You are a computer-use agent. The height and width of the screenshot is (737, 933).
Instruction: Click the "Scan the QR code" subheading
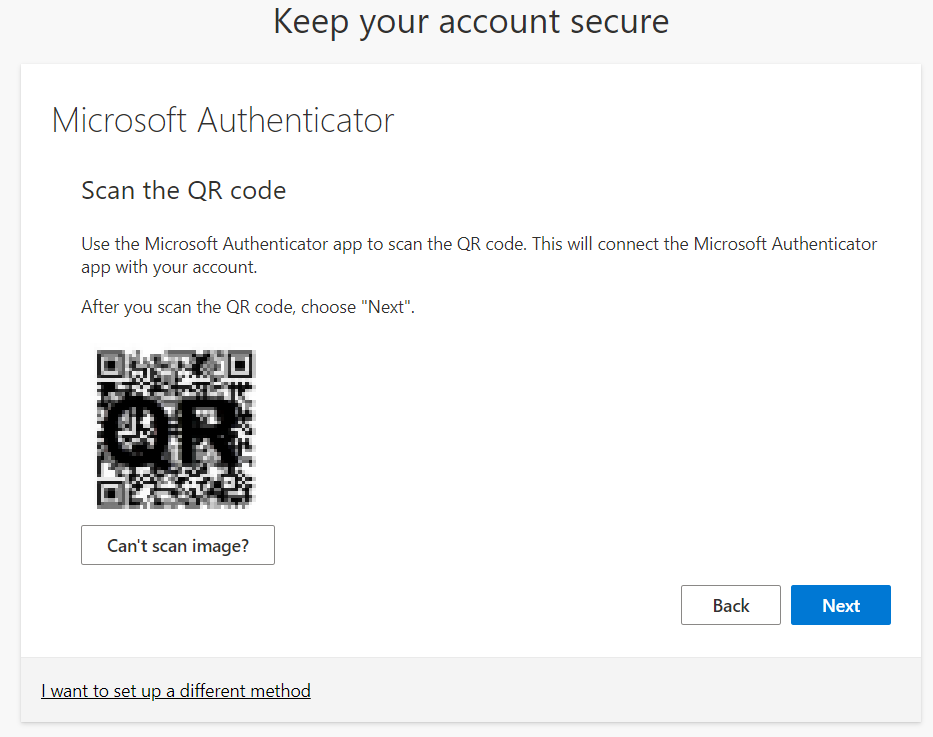[183, 190]
